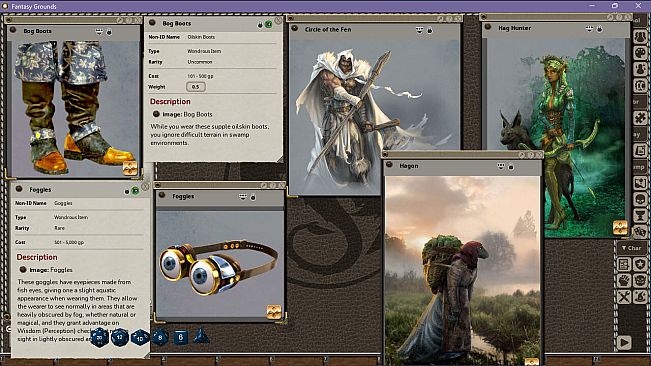Open the puzzle-piece sidebar icon
The height and width of the screenshot is (366, 651).
640,118
